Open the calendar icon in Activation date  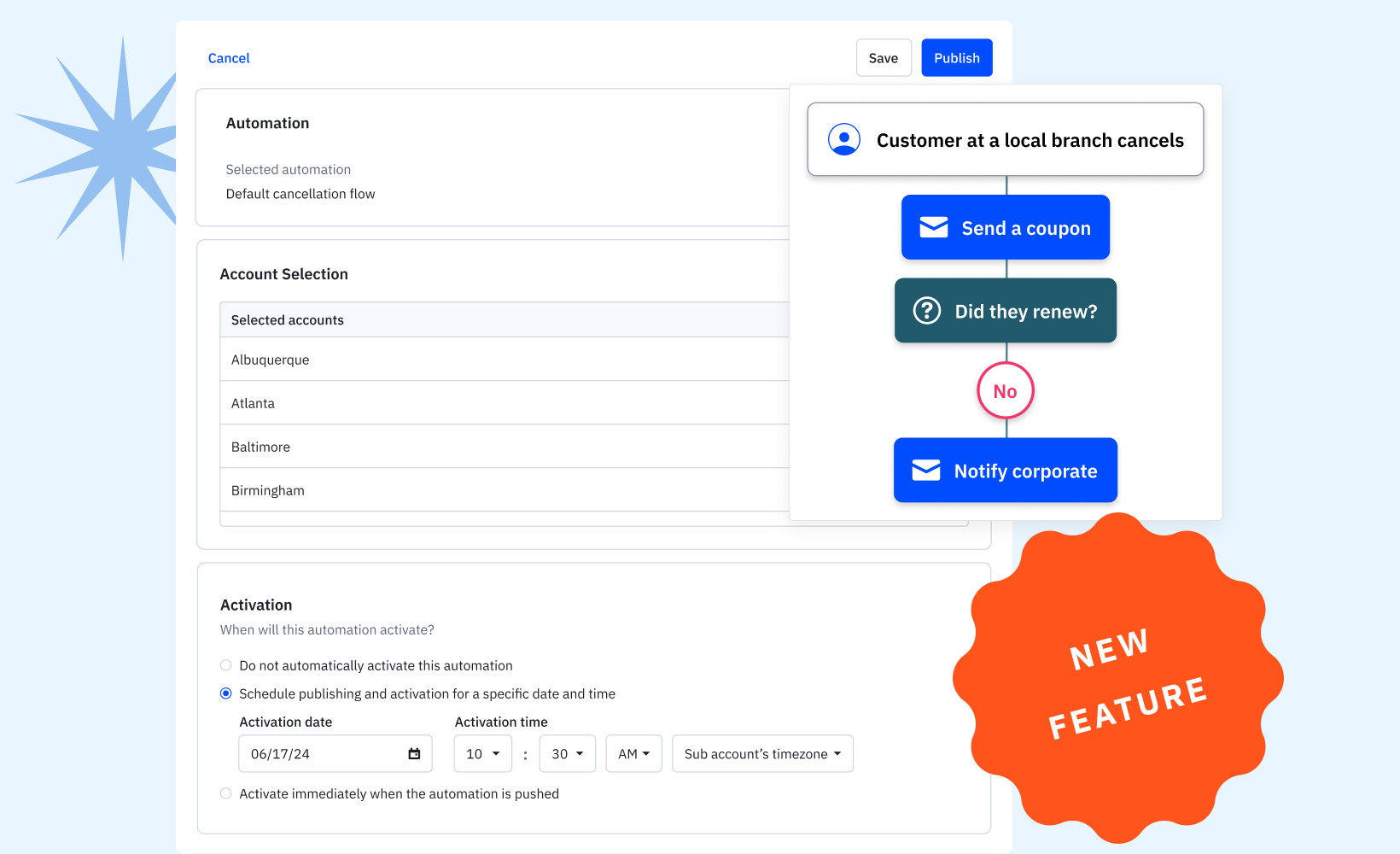(x=414, y=753)
